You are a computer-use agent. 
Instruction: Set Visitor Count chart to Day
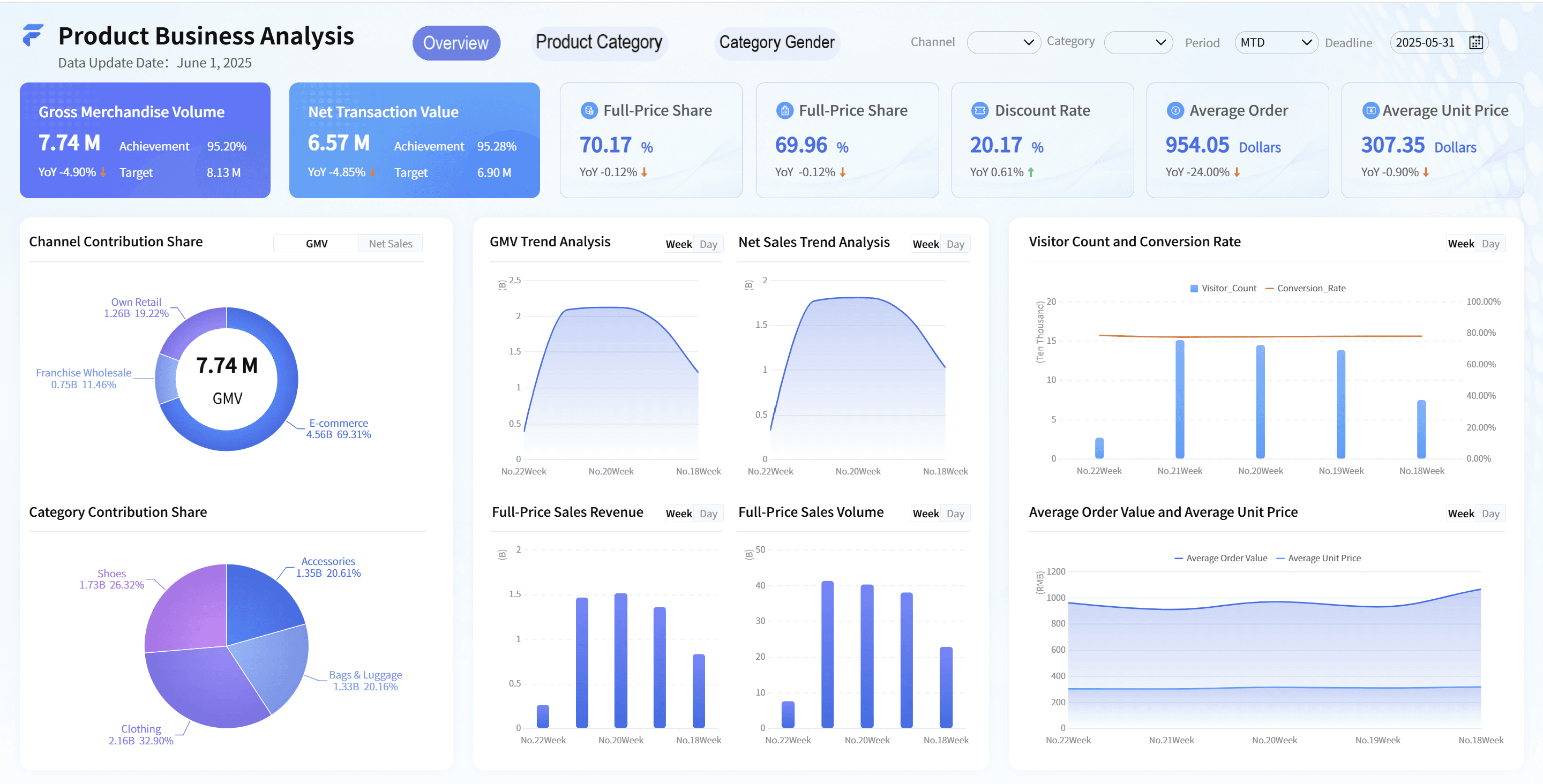click(1490, 244)
